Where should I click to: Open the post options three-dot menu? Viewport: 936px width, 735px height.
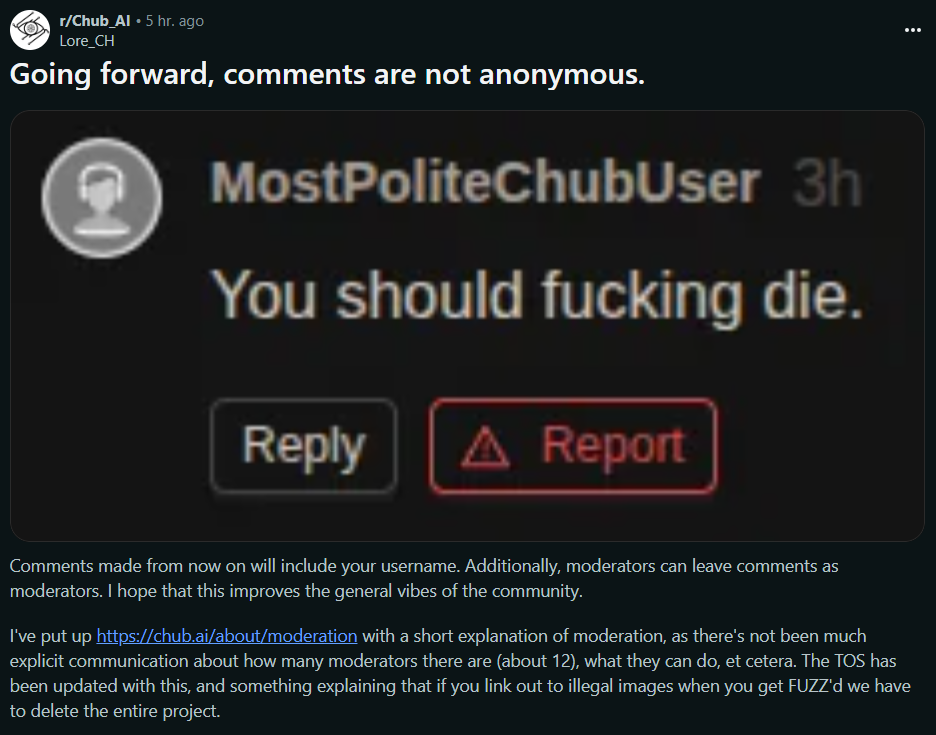click(x=912, y=30)
